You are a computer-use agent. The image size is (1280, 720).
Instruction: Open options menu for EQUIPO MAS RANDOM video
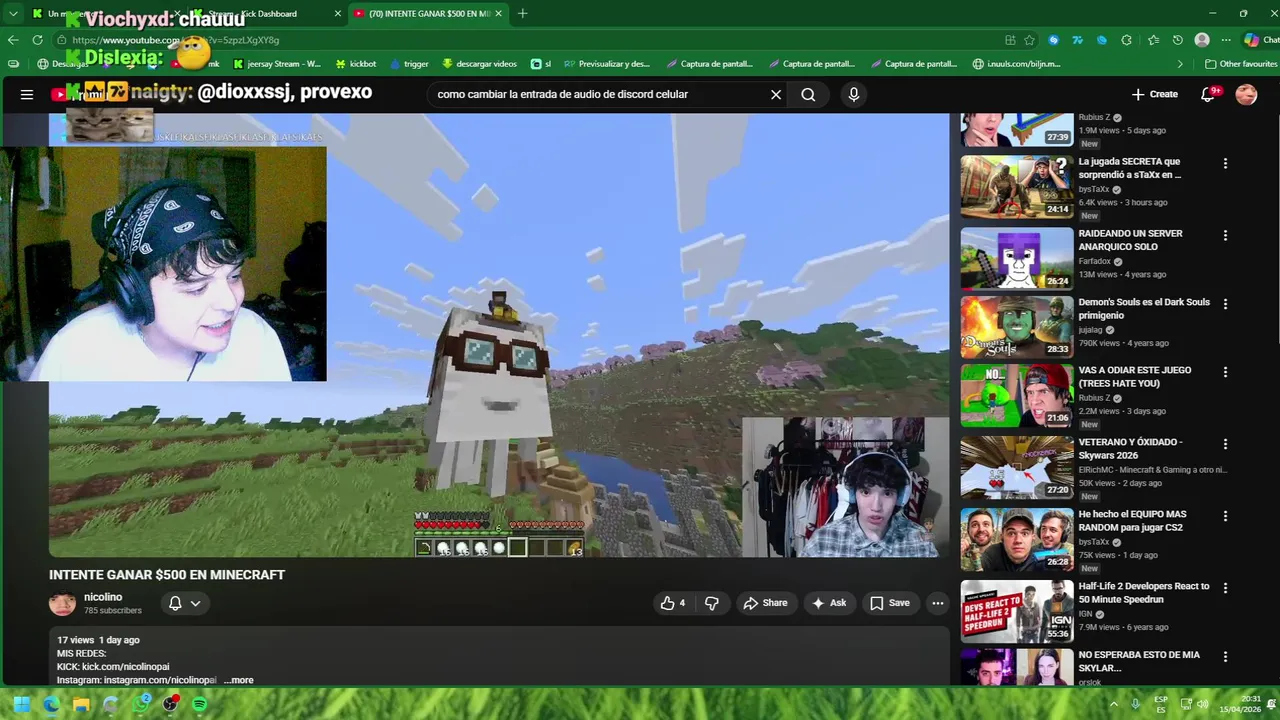[x=1225, y=516]
